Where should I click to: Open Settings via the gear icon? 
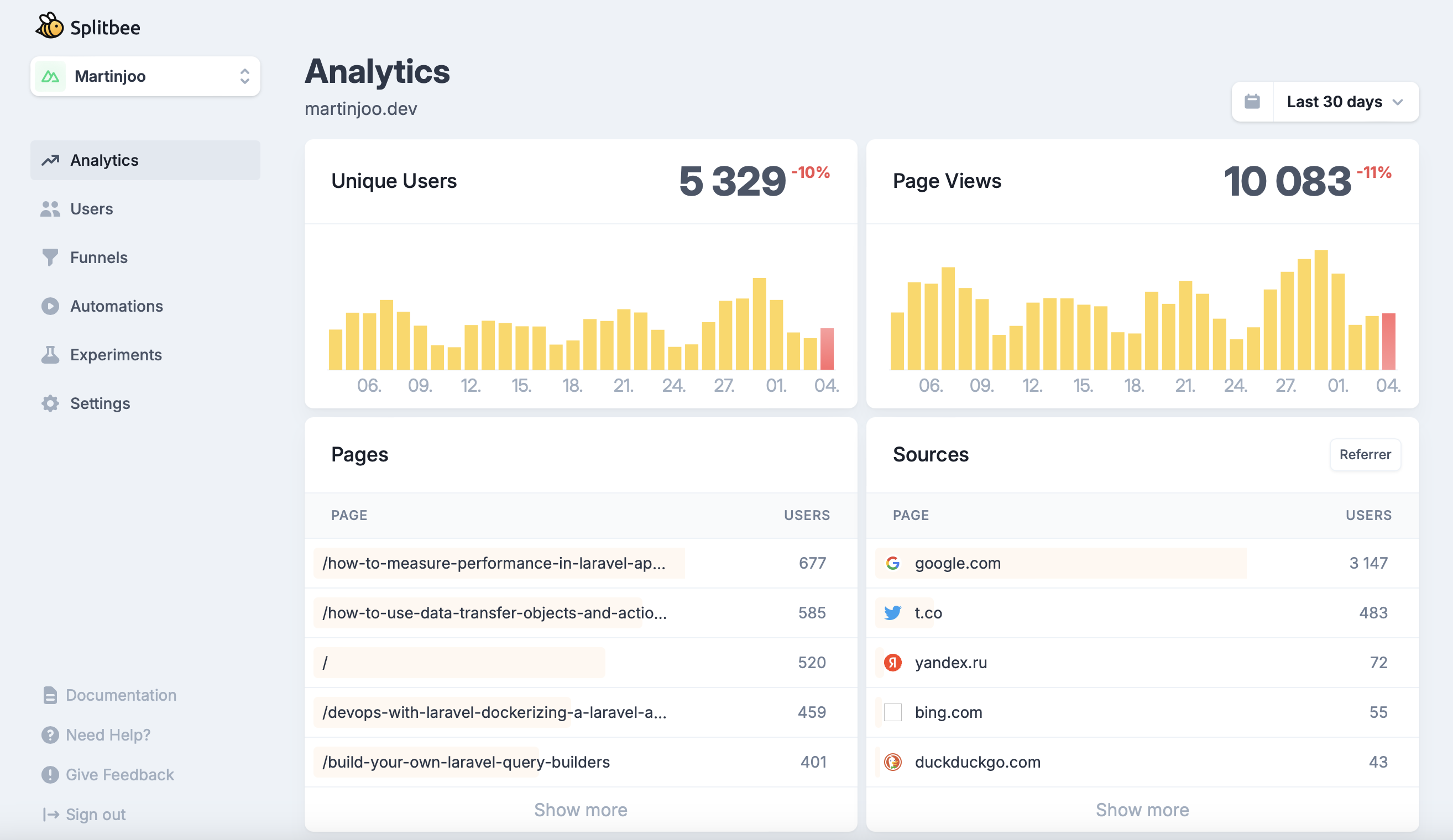tap(51, 403)
